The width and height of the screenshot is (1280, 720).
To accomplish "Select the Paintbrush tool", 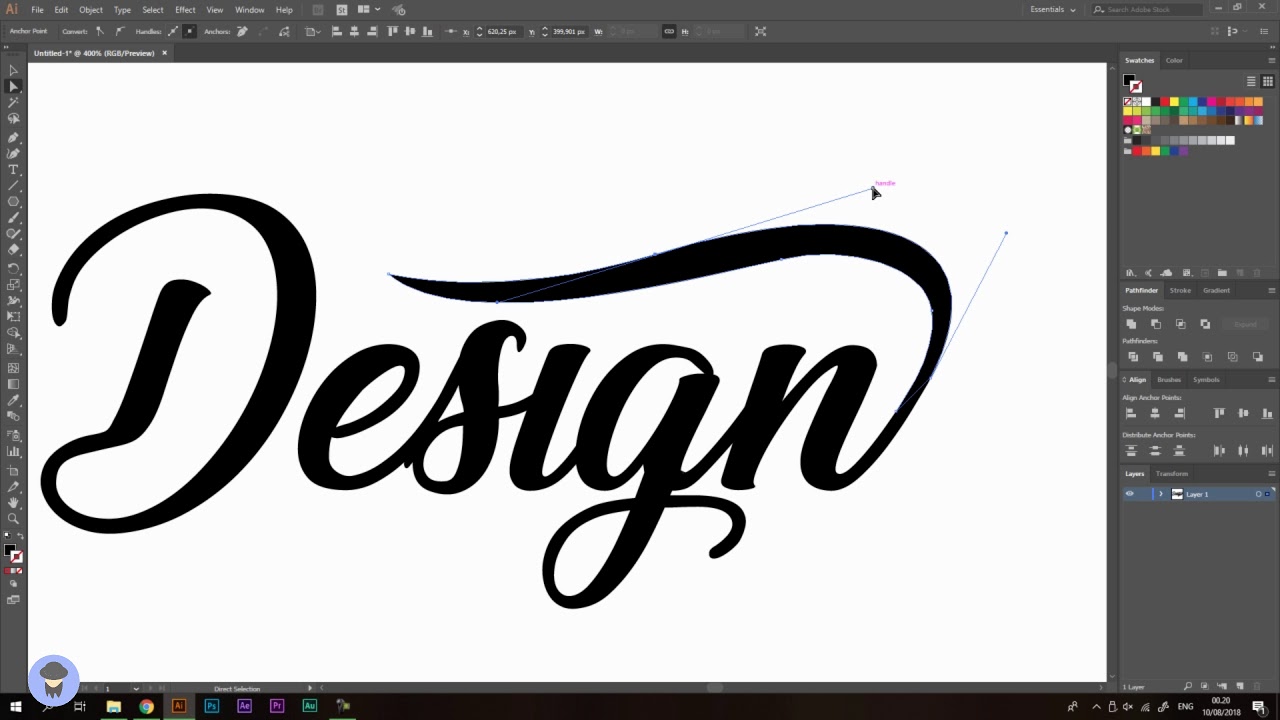I will click(13, 218).
